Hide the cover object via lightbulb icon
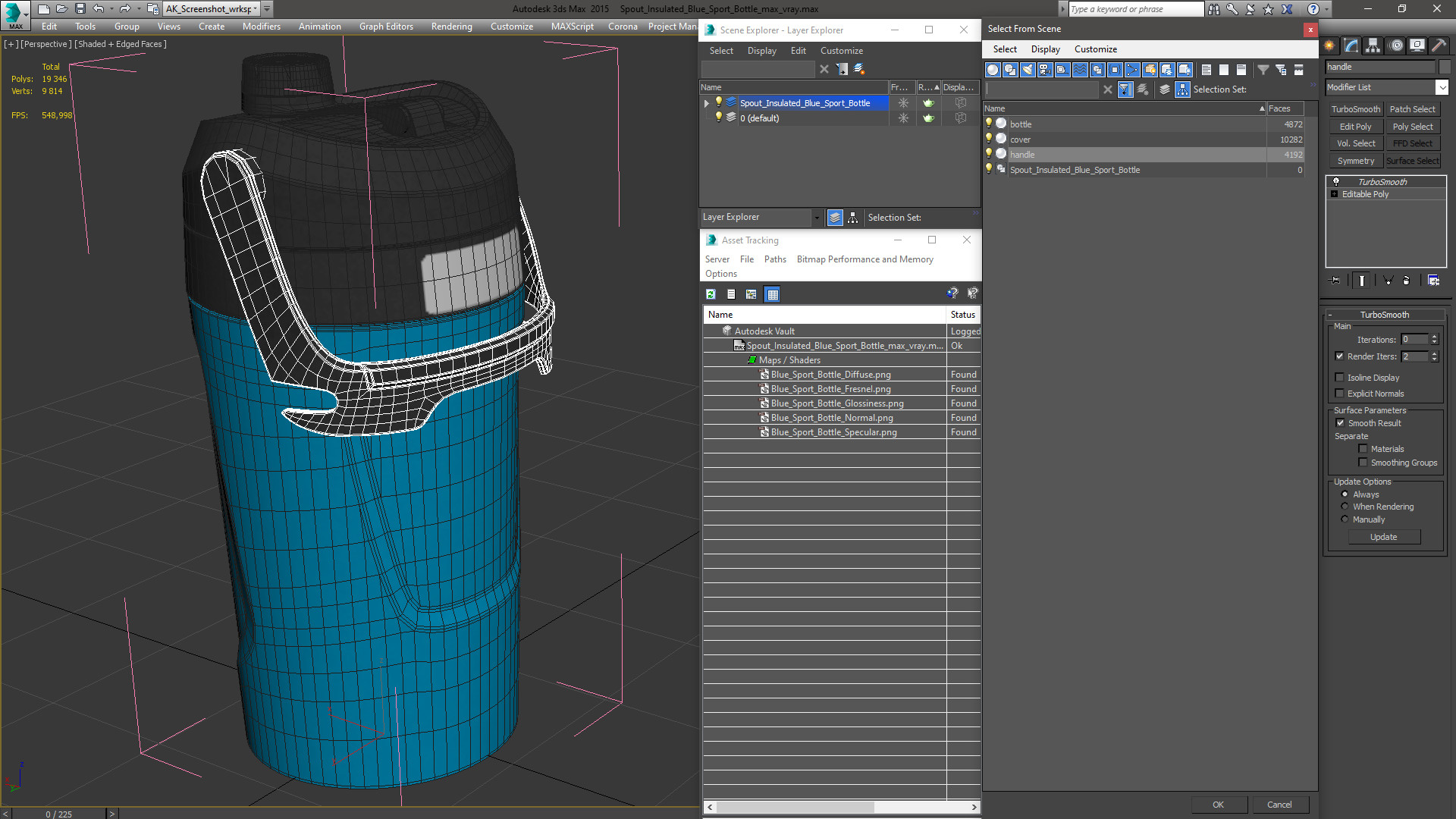Screen dimensions: 1456x819 [x=989, y=139]
